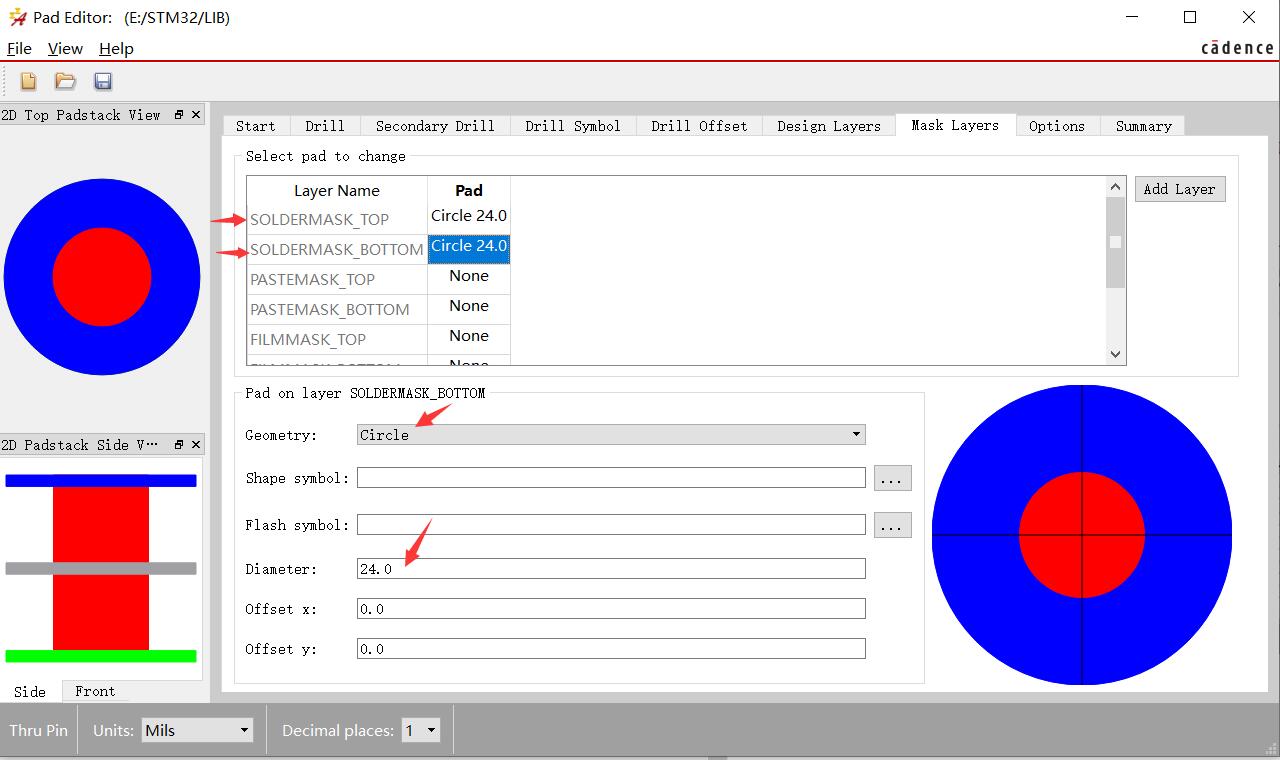
Task: Open an existing padstack library file
Action: [x=64, y=82]
